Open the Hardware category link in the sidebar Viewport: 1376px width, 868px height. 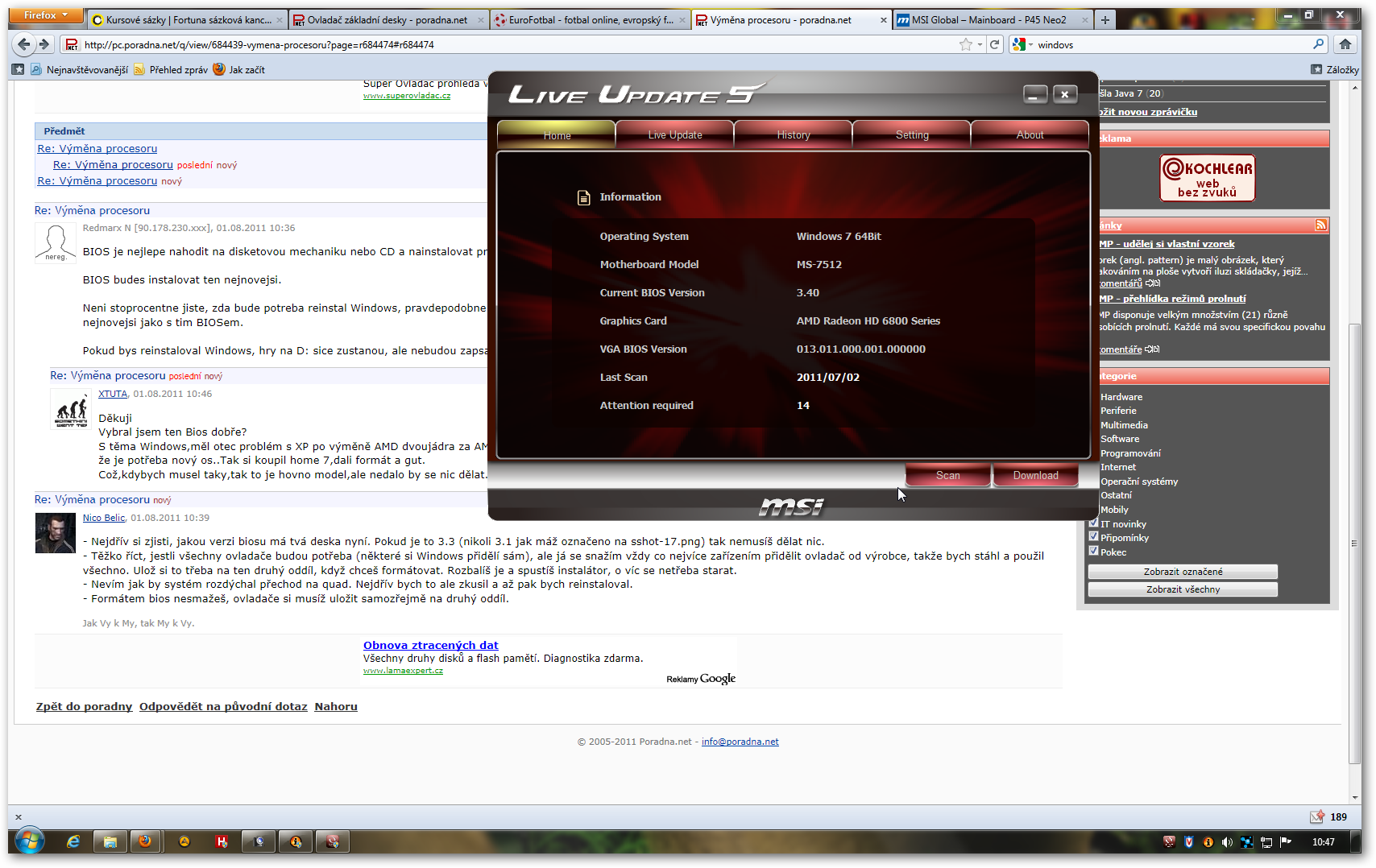click(x=1121, y=397)
